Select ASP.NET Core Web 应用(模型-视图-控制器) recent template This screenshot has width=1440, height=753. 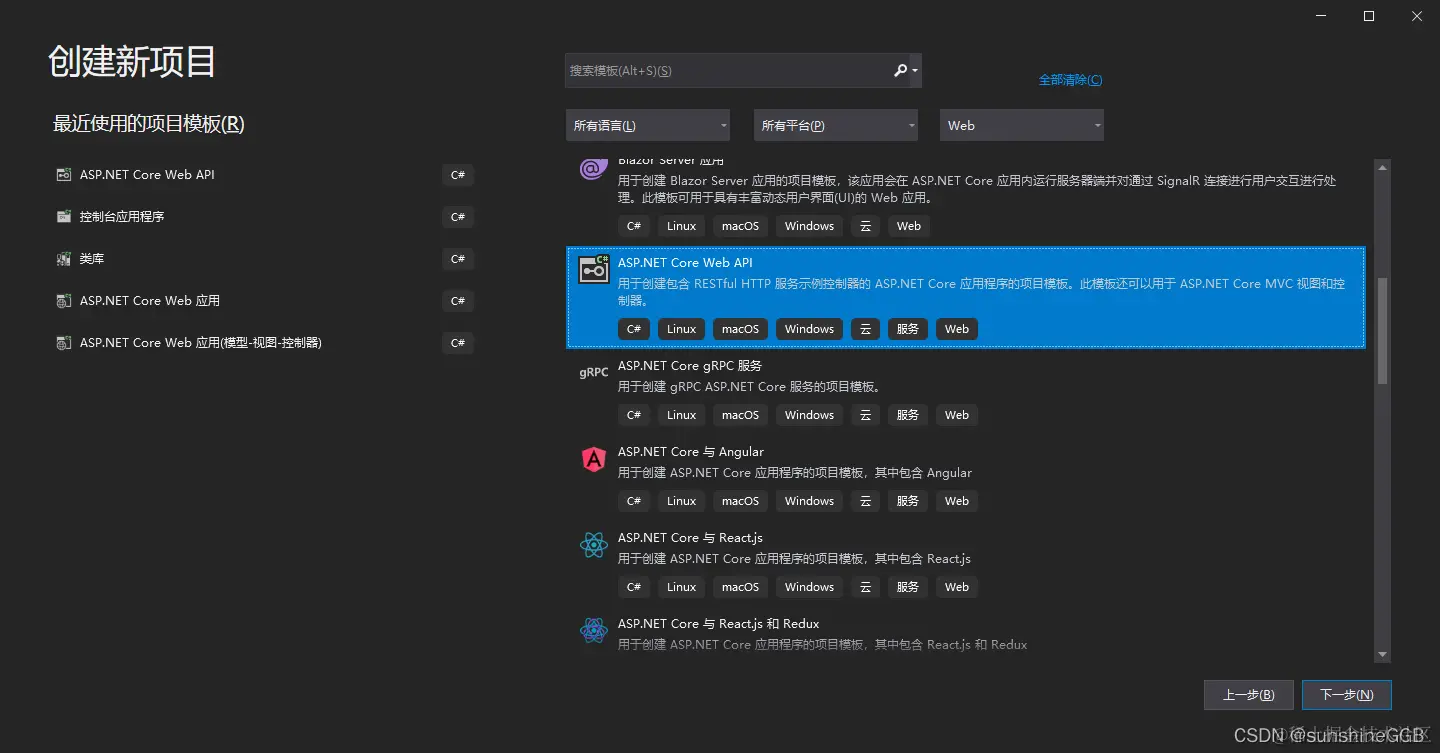pos(264,343)
